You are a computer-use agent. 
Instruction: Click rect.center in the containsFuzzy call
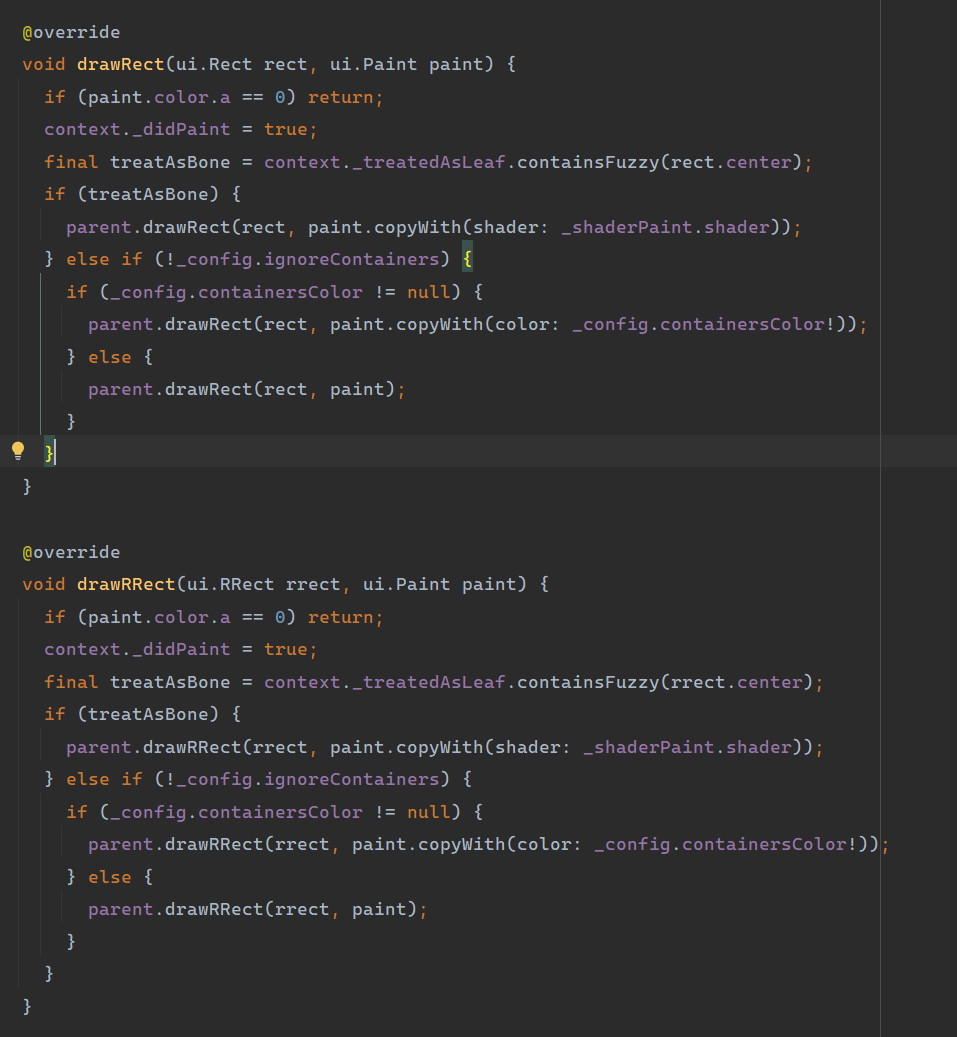pyautogui.click(x=731, y=162)
